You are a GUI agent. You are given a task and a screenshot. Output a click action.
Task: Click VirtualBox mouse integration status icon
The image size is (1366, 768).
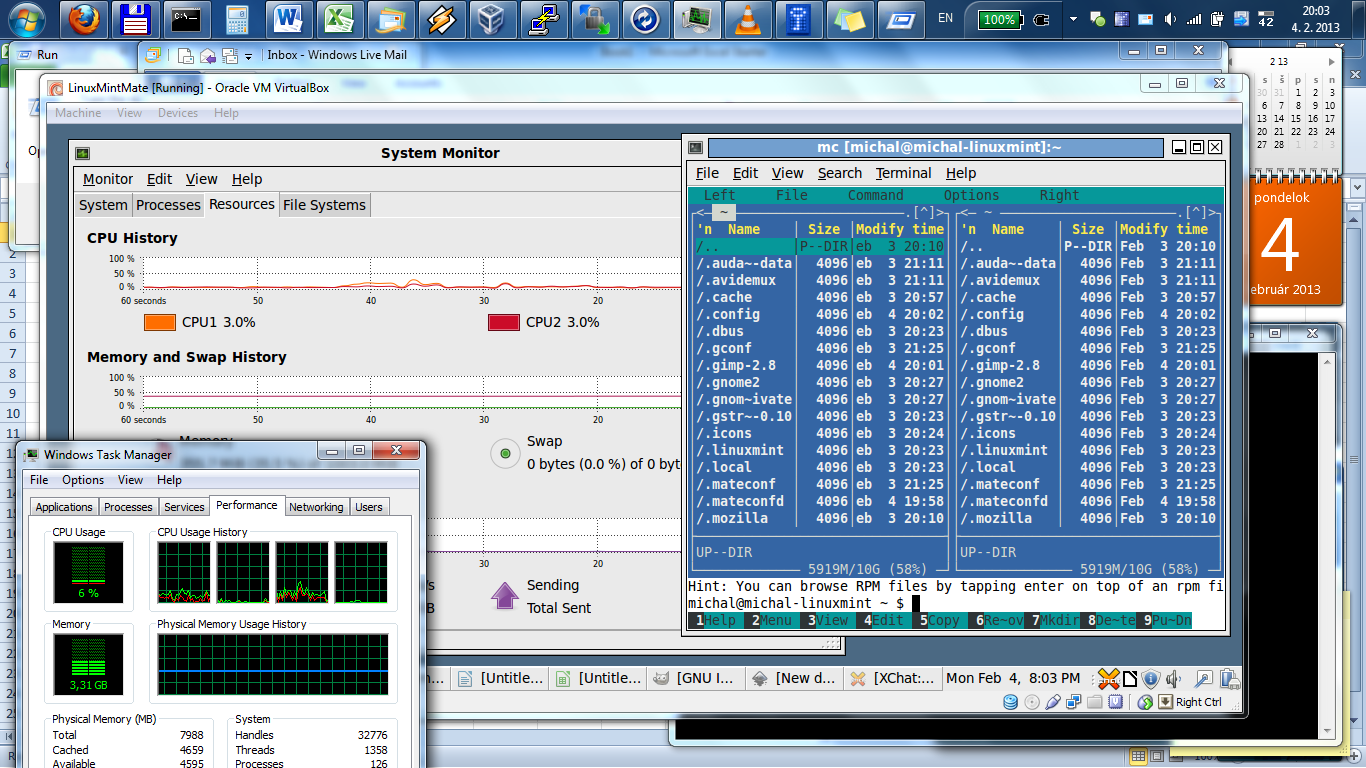pos(1146,702)
